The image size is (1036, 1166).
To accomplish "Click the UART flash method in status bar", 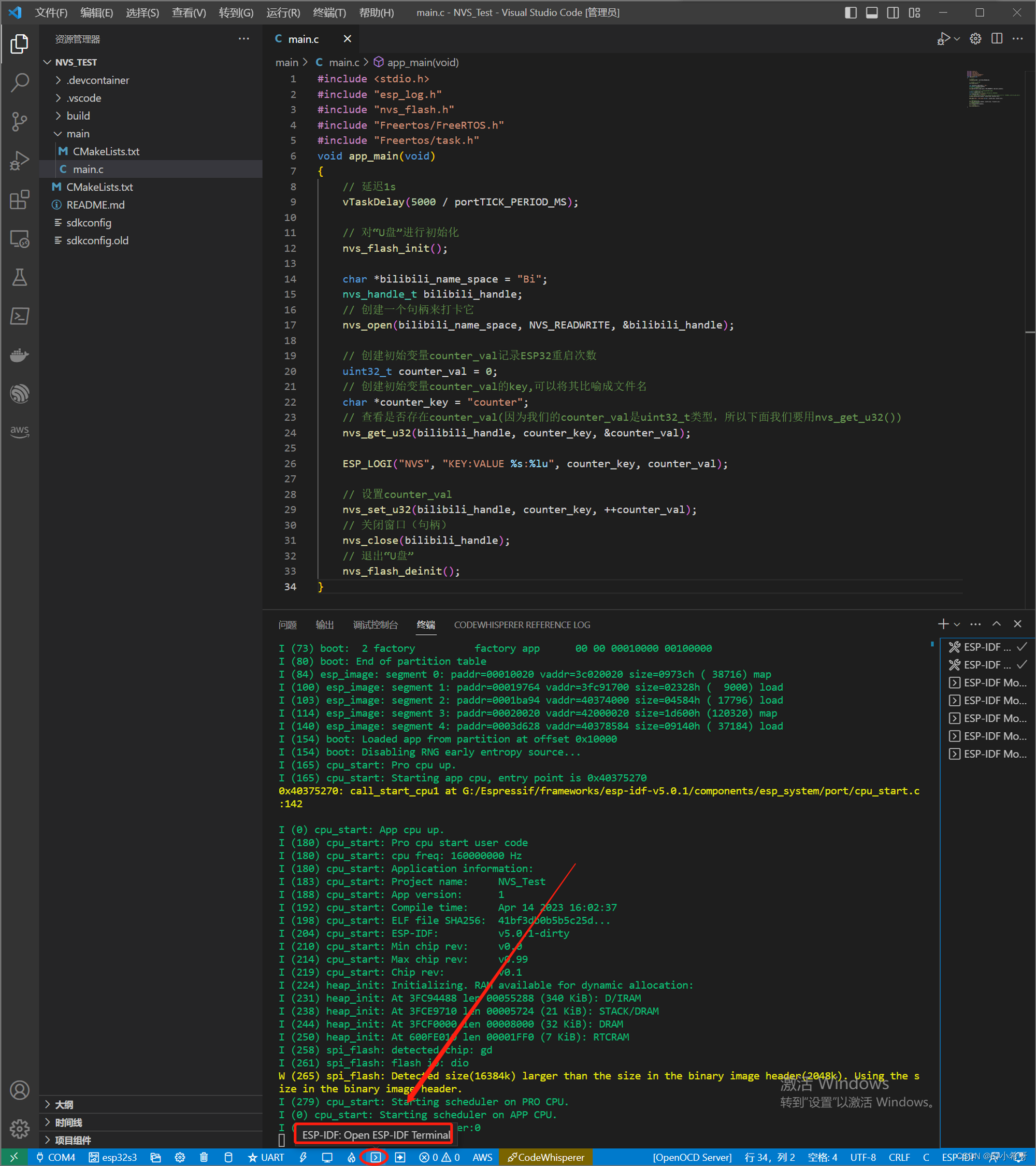I will point(266,1157).
